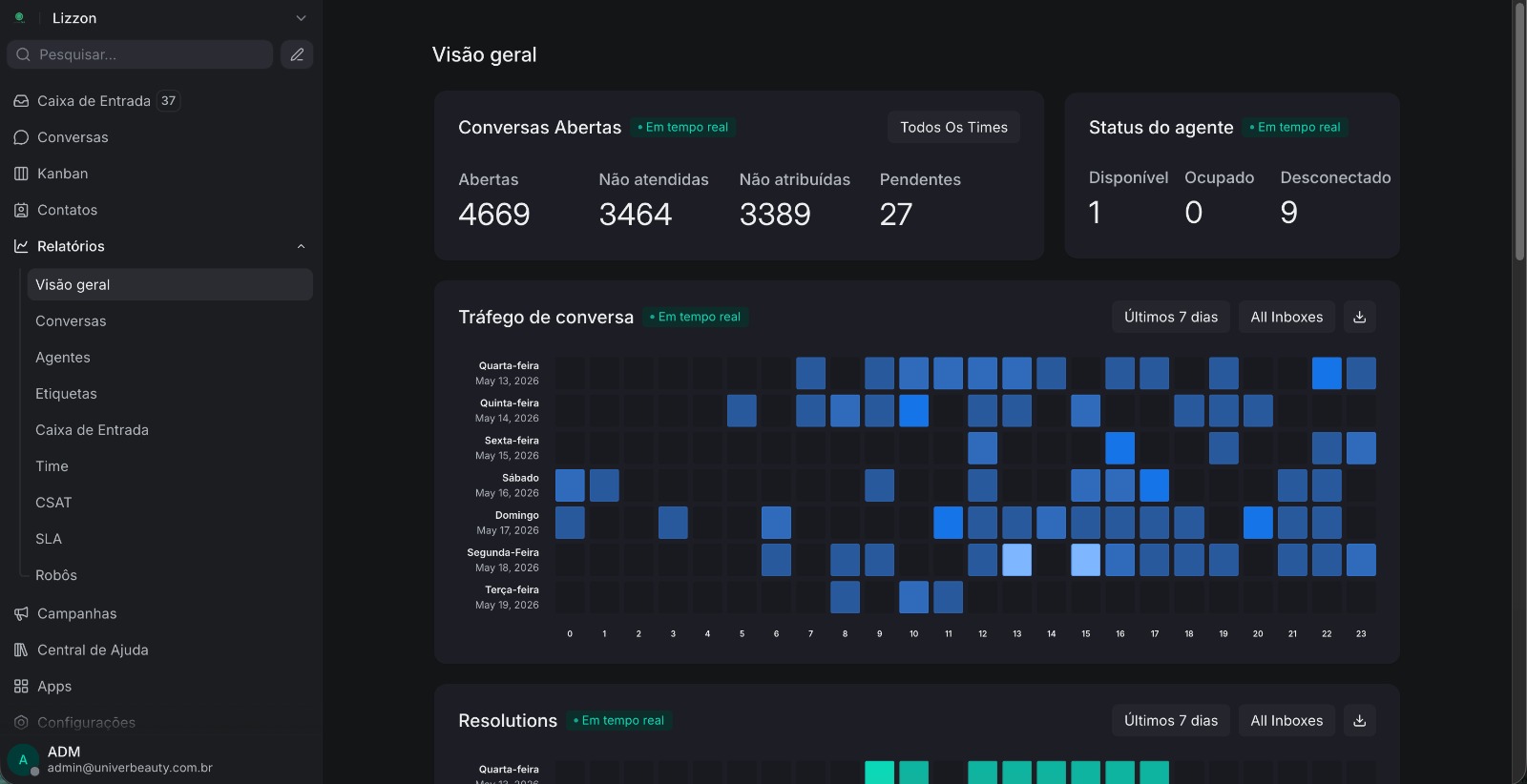
Task: Click the Desconectado agent count 9
Action: coord(1288,213)
